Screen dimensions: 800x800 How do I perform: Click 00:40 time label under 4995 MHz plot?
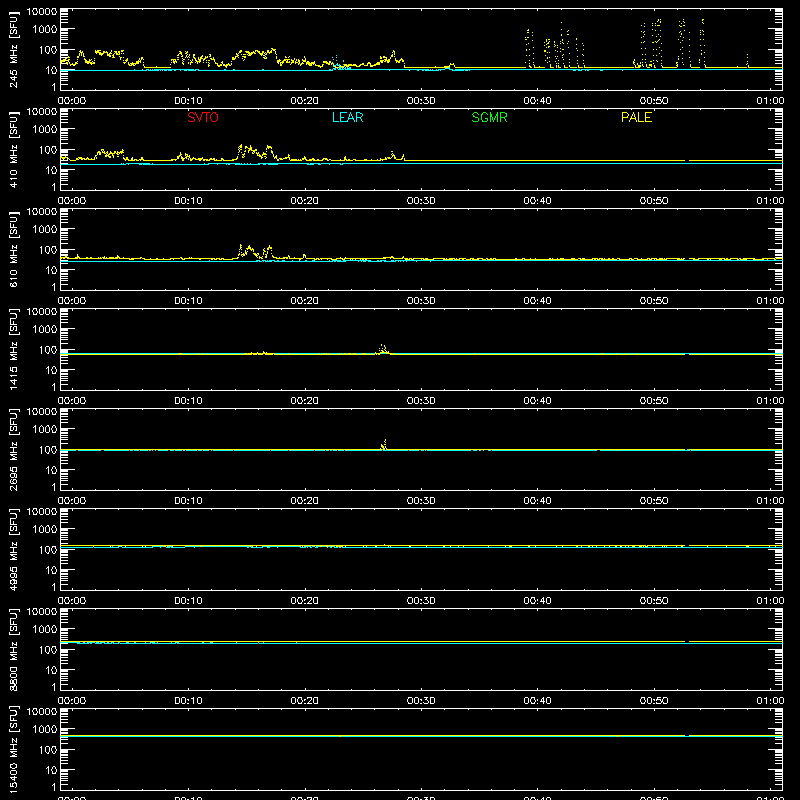[537, 601]
